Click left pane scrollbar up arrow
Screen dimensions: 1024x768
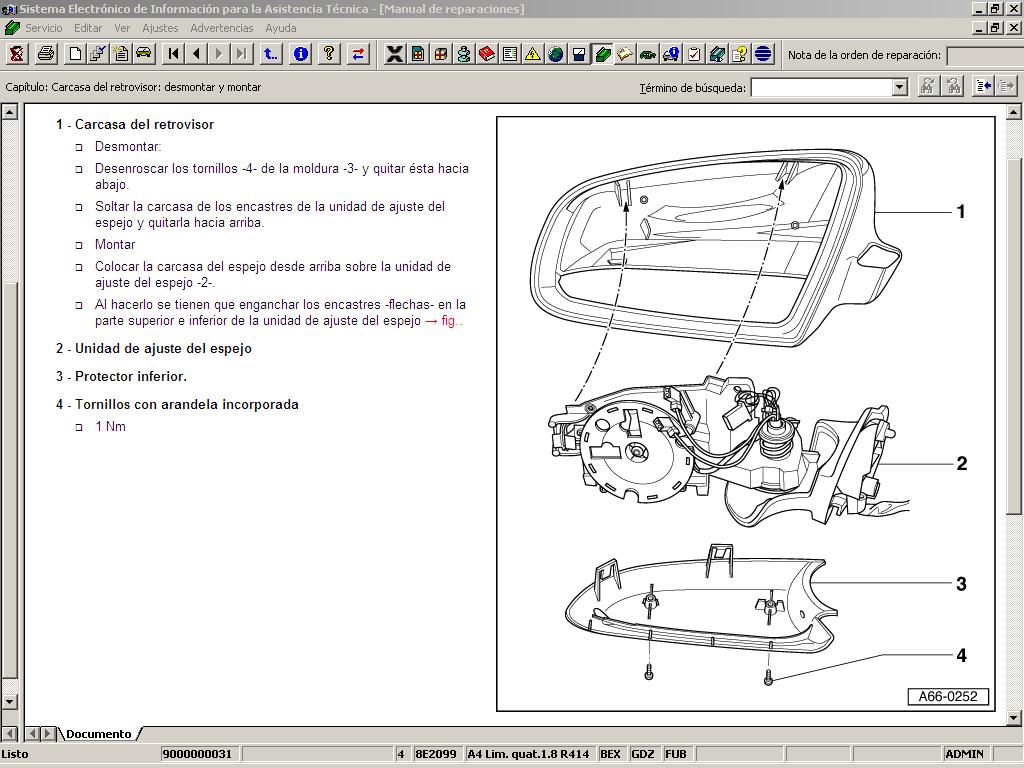pyautogui.click(x=9, y=112)
